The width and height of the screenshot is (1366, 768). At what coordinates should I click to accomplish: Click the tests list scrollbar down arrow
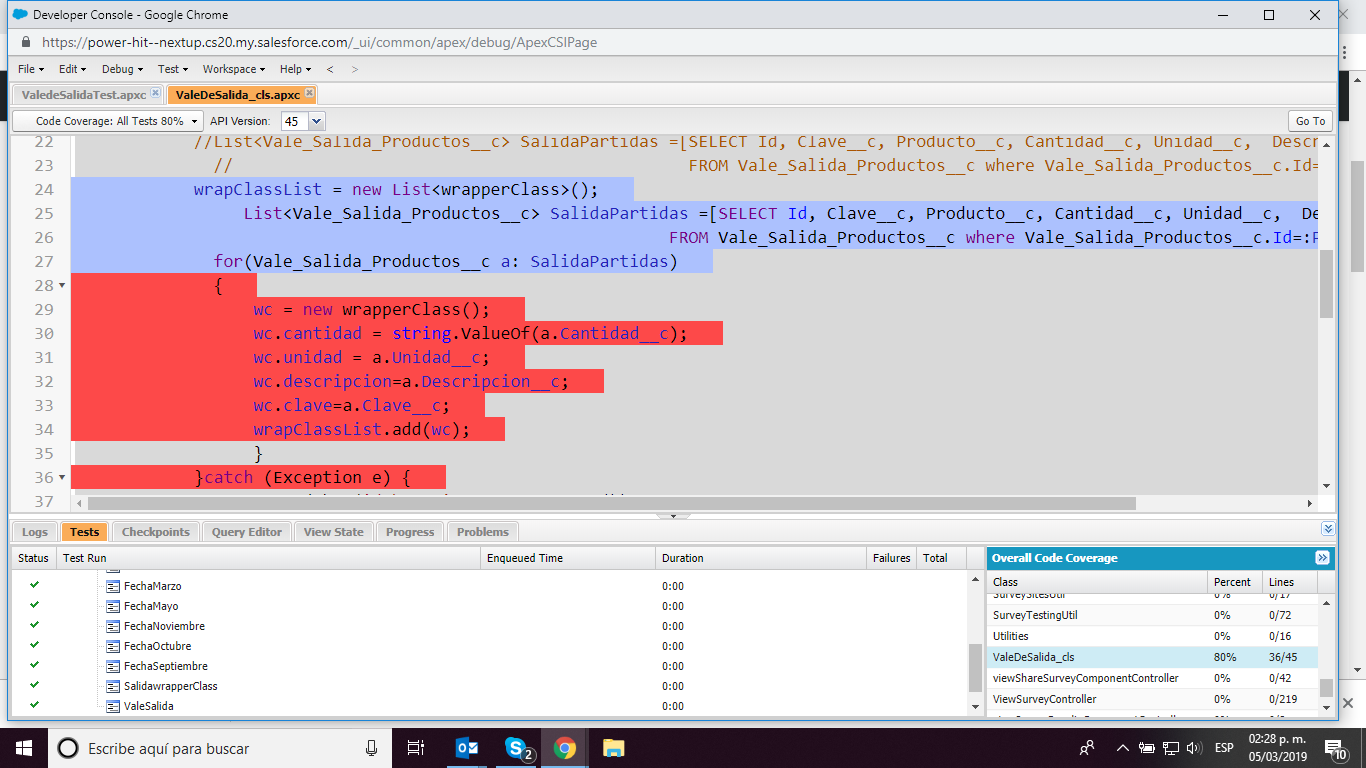pyautogui.click(x=976, y=707)
